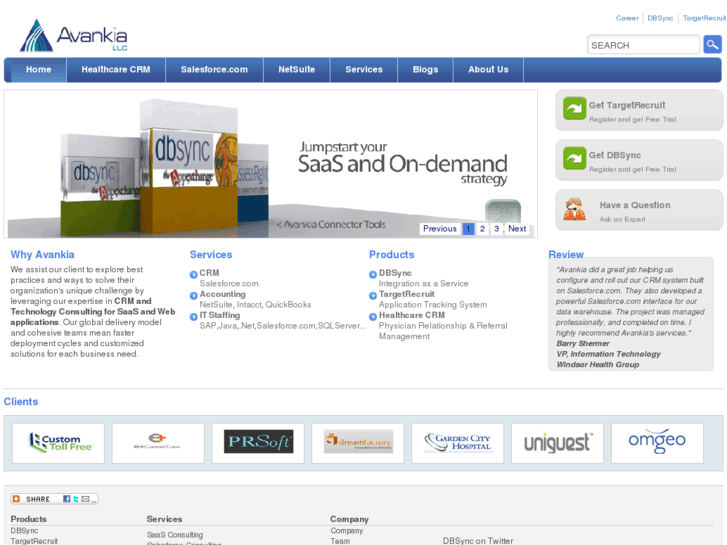
Task: Click the Why Avankia heading
Action: pos(42,255)
